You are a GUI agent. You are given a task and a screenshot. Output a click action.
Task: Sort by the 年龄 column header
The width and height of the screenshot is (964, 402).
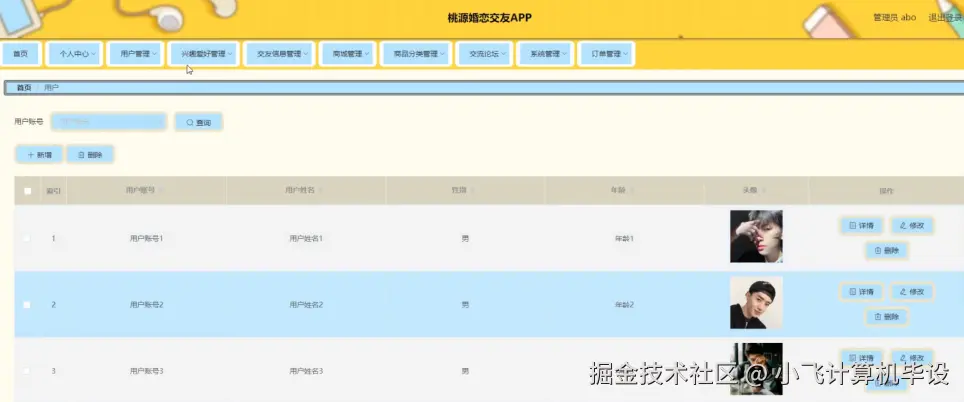coord(624,191)
